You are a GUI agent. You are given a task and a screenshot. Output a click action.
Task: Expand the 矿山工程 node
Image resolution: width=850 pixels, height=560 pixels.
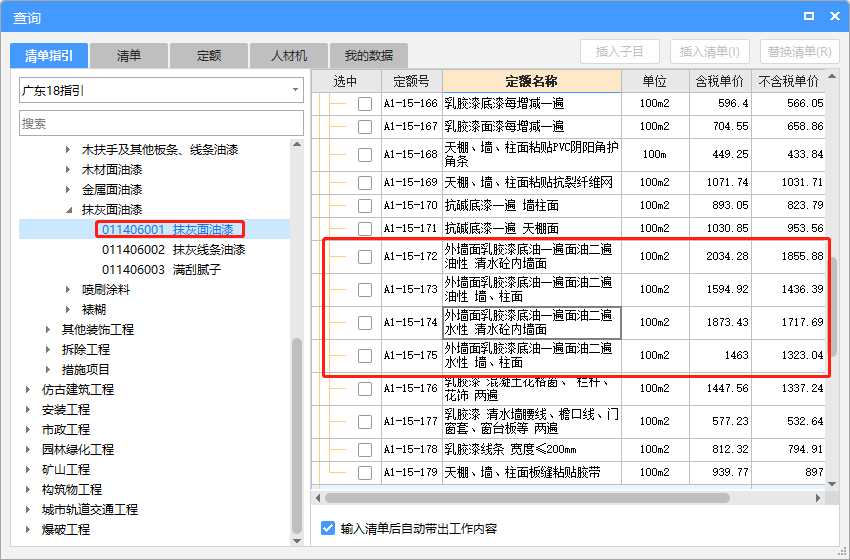(x=28, y=469)
